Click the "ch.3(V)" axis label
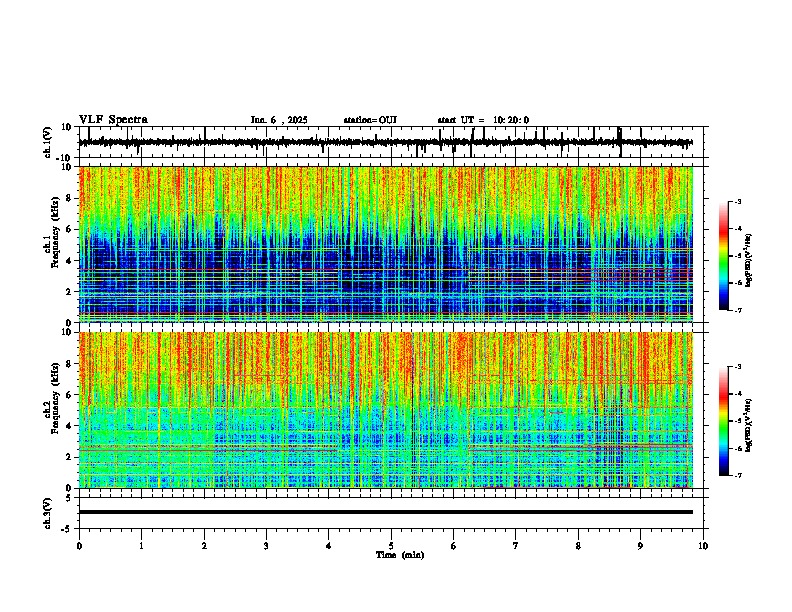 point(48,513)
